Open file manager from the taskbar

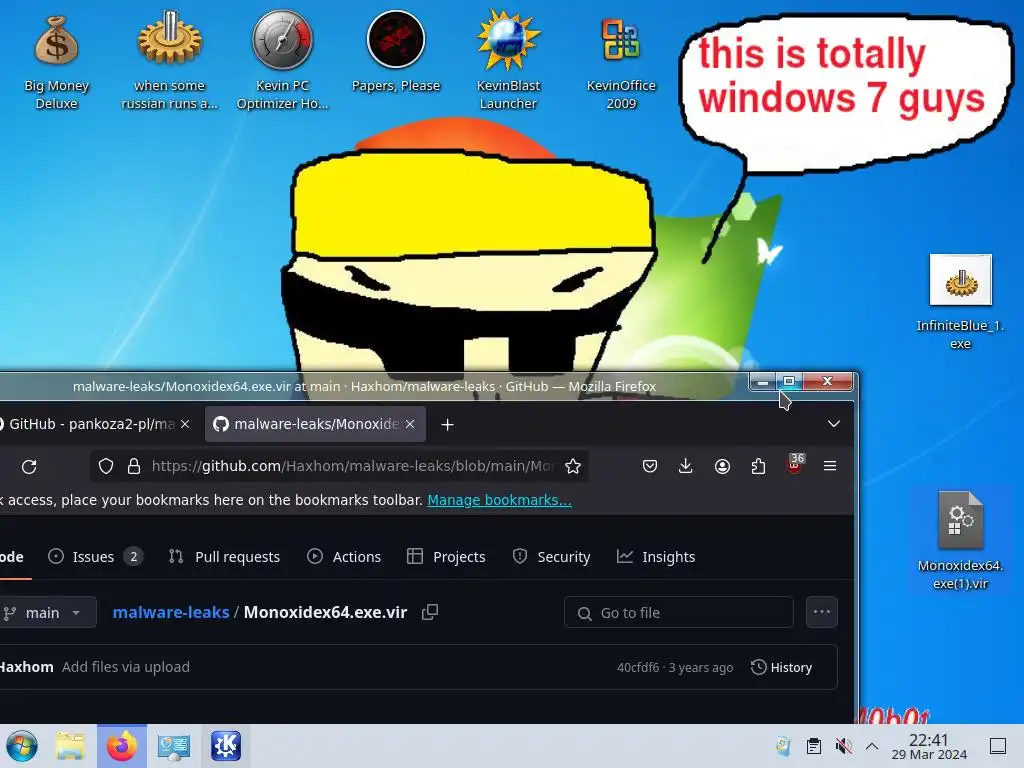tap(70, 746)
